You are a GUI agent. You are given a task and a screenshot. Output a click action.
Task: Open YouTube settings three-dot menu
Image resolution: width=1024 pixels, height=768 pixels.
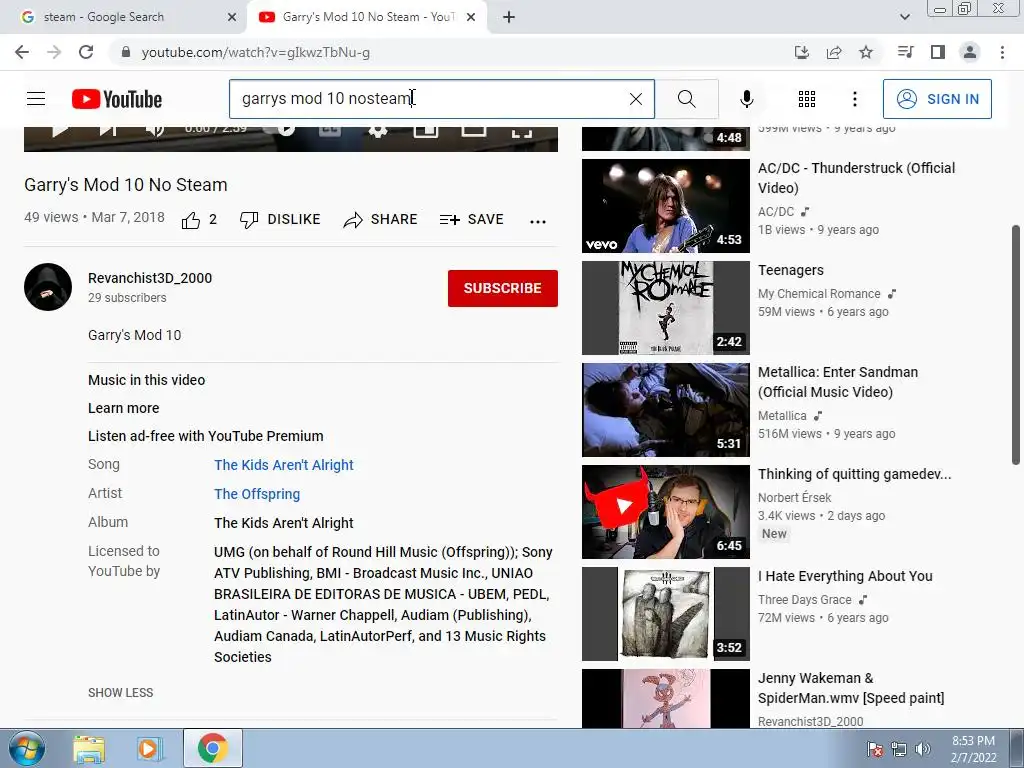click(x=854, y=99)
